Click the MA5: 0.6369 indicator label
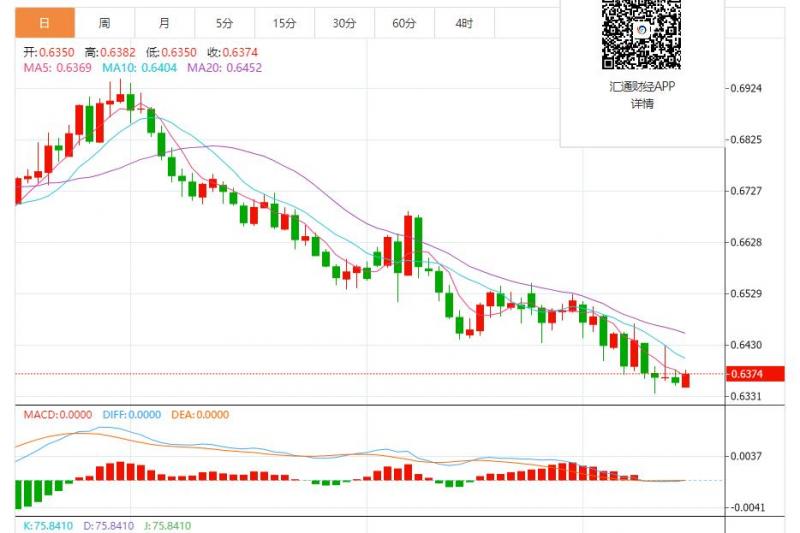The image size is (800, 533). click(x=58, y=68)
